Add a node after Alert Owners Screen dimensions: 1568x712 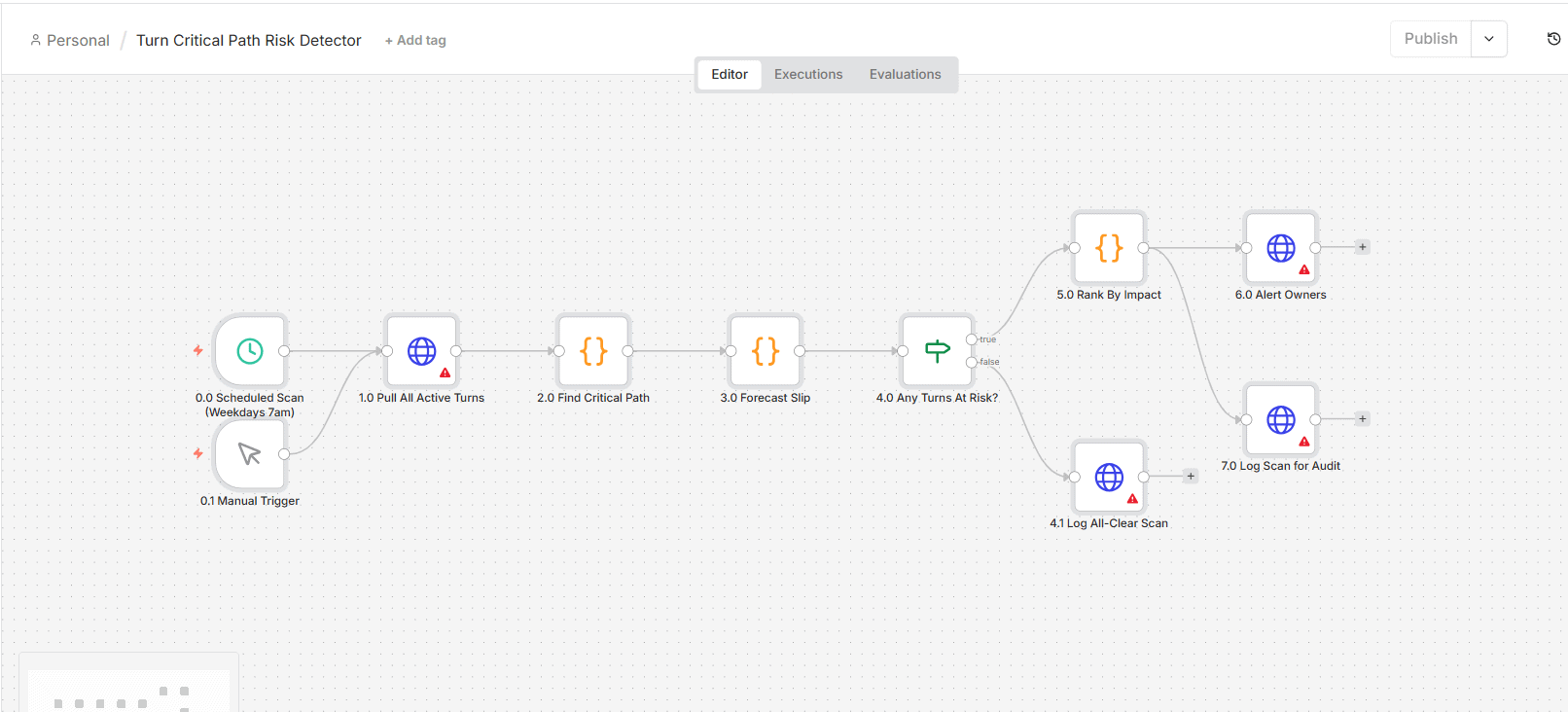[x=1363, y=247]
